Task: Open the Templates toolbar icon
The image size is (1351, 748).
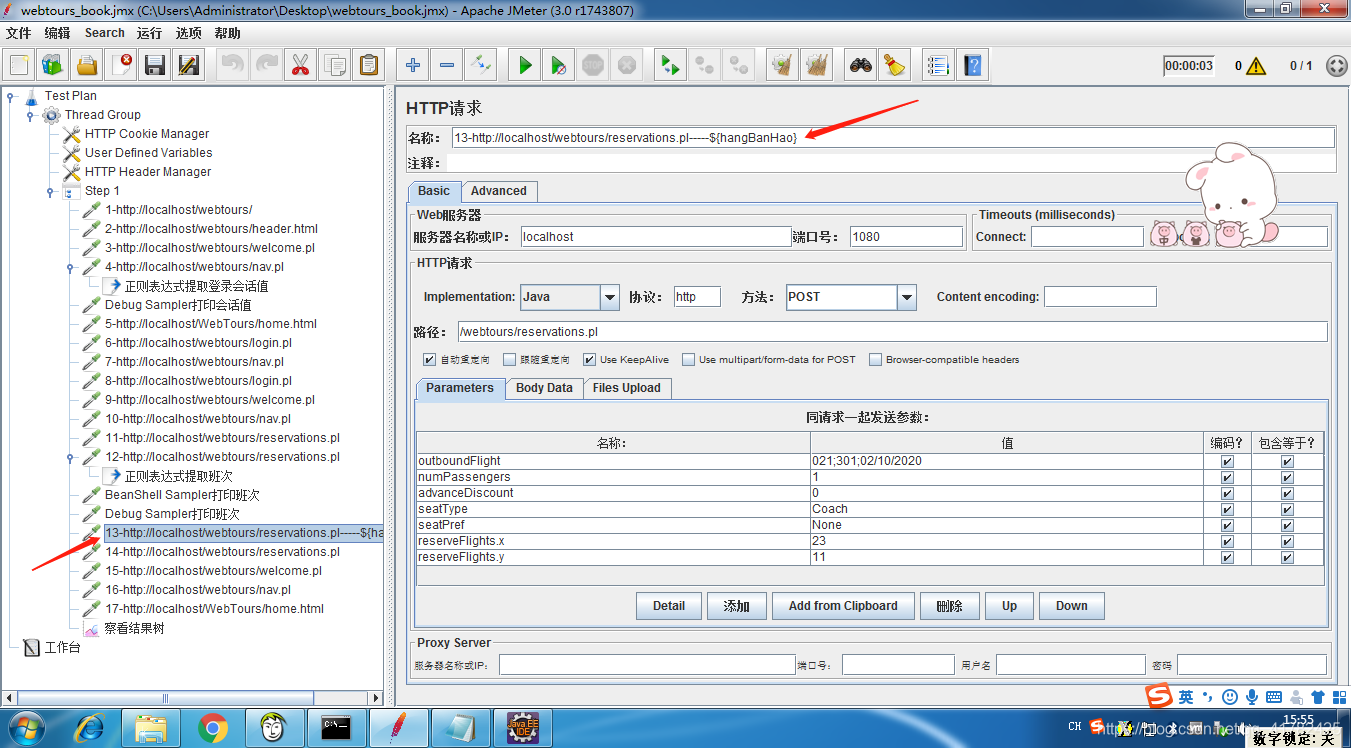Action: pyautogui.click(x=53, y=65)
